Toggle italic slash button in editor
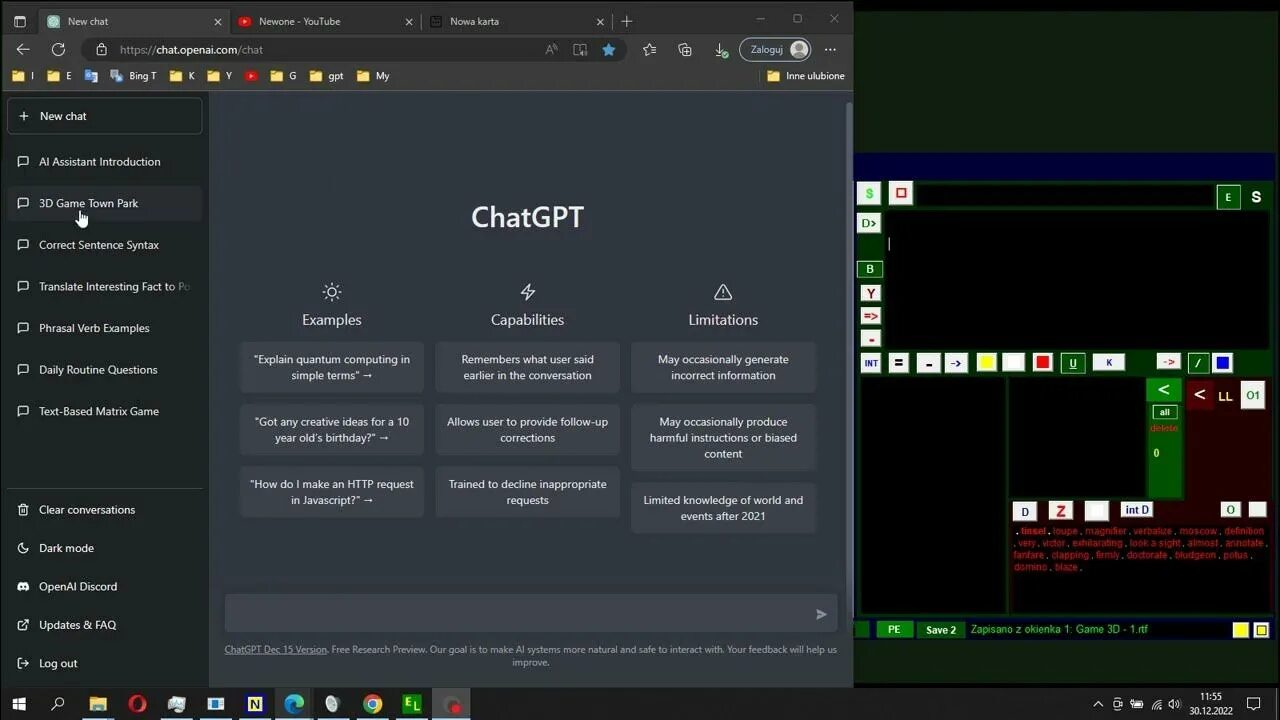Viewport: 1280px width, 720px height. [1197, 362]
